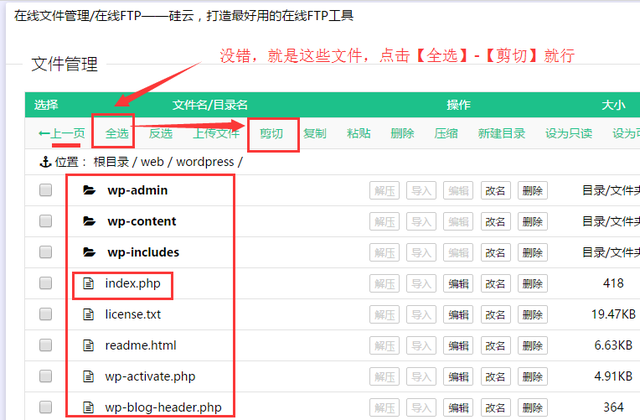Check the readme.html row checkbox
The height and width of the screenshot is (420, 640).
[x=46, y=345]
